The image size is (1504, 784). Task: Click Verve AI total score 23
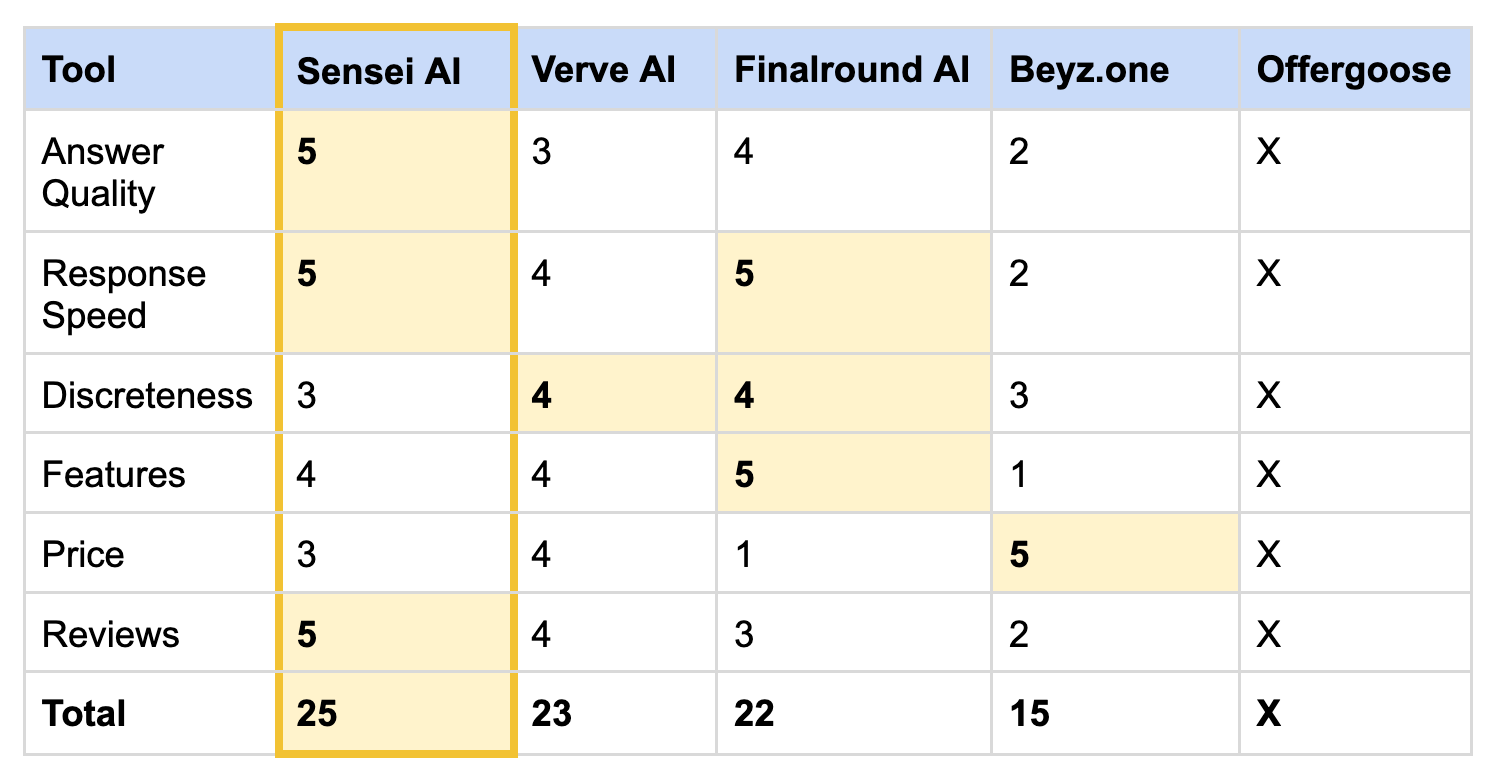(551, 714)
